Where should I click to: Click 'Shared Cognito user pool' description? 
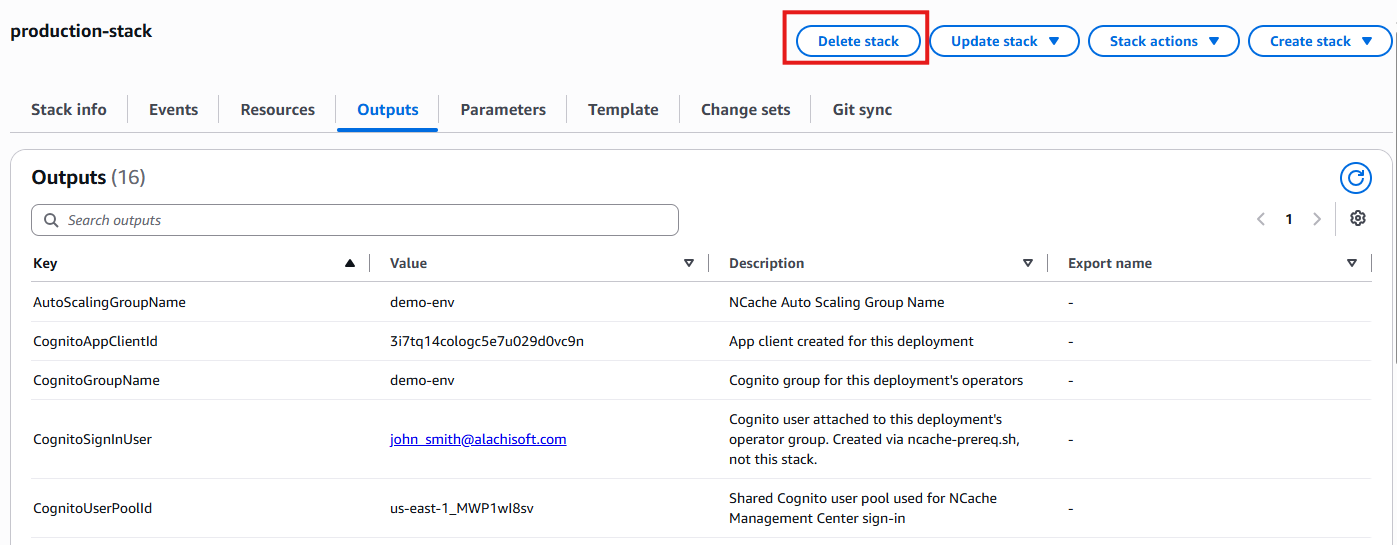click(863, 508)
